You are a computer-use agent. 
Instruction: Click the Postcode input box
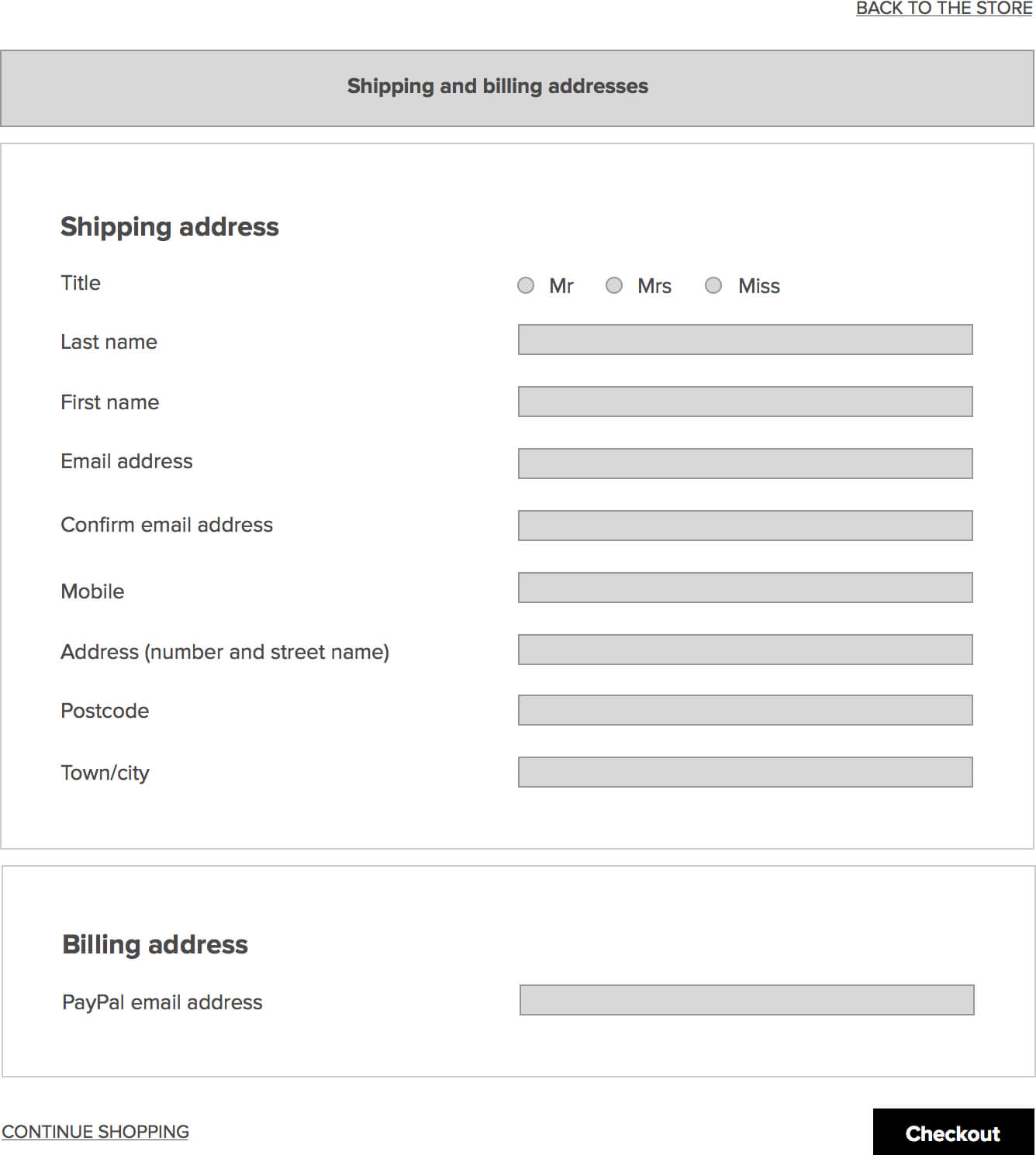[x=745, y=710]
